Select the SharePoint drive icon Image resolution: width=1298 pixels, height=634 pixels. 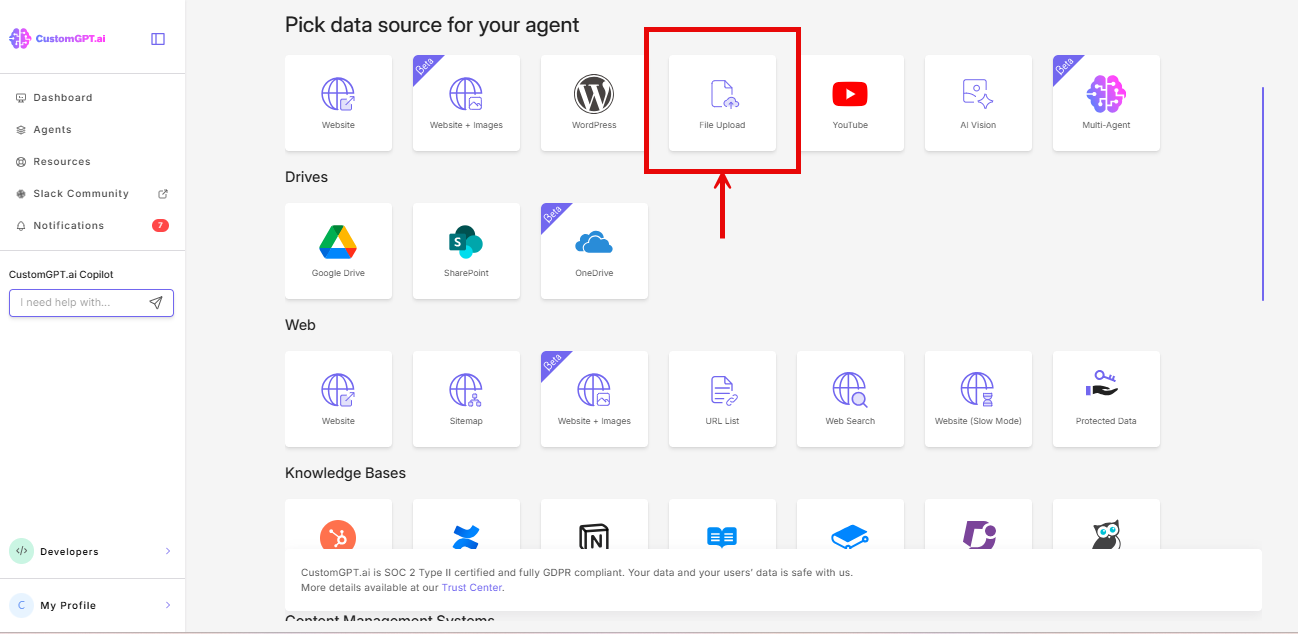click(x=466, y=250)
